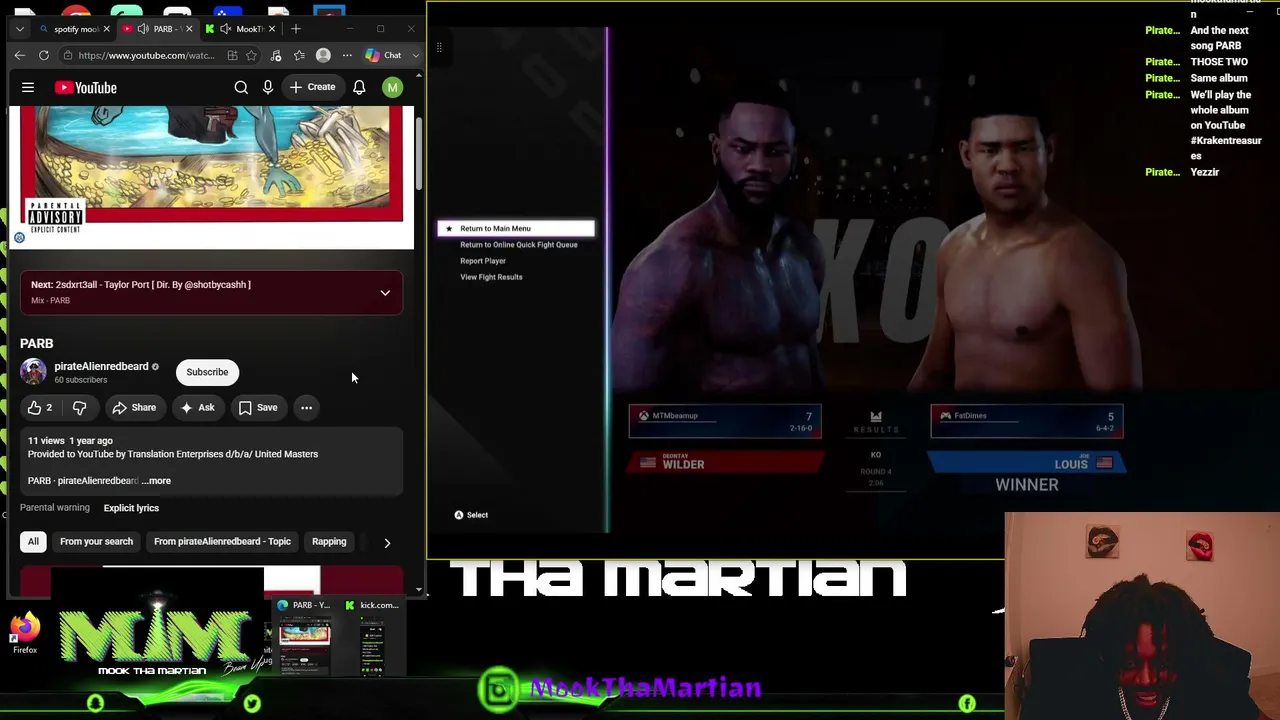Share the PARB video
Image resolution: width=1280 pixels, height=720 pixels.
click(134, 408)
